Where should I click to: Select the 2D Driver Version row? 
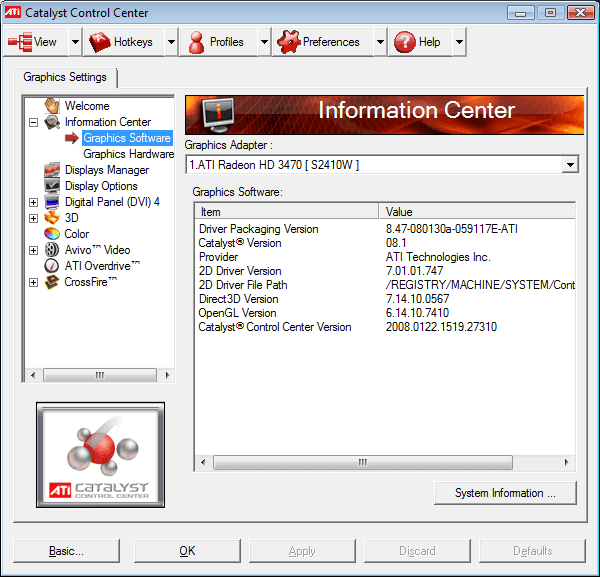(x=385, y=271)
